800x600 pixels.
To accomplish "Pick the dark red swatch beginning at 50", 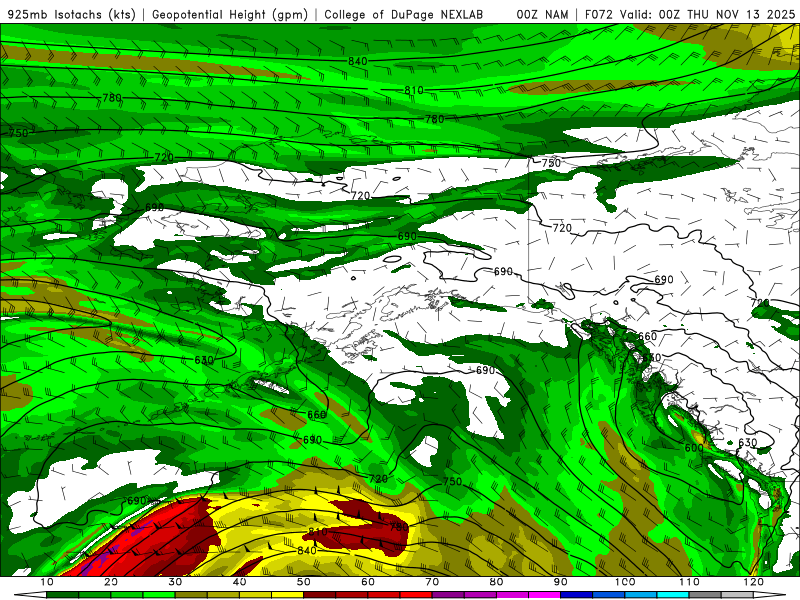I will coord(319,595).
